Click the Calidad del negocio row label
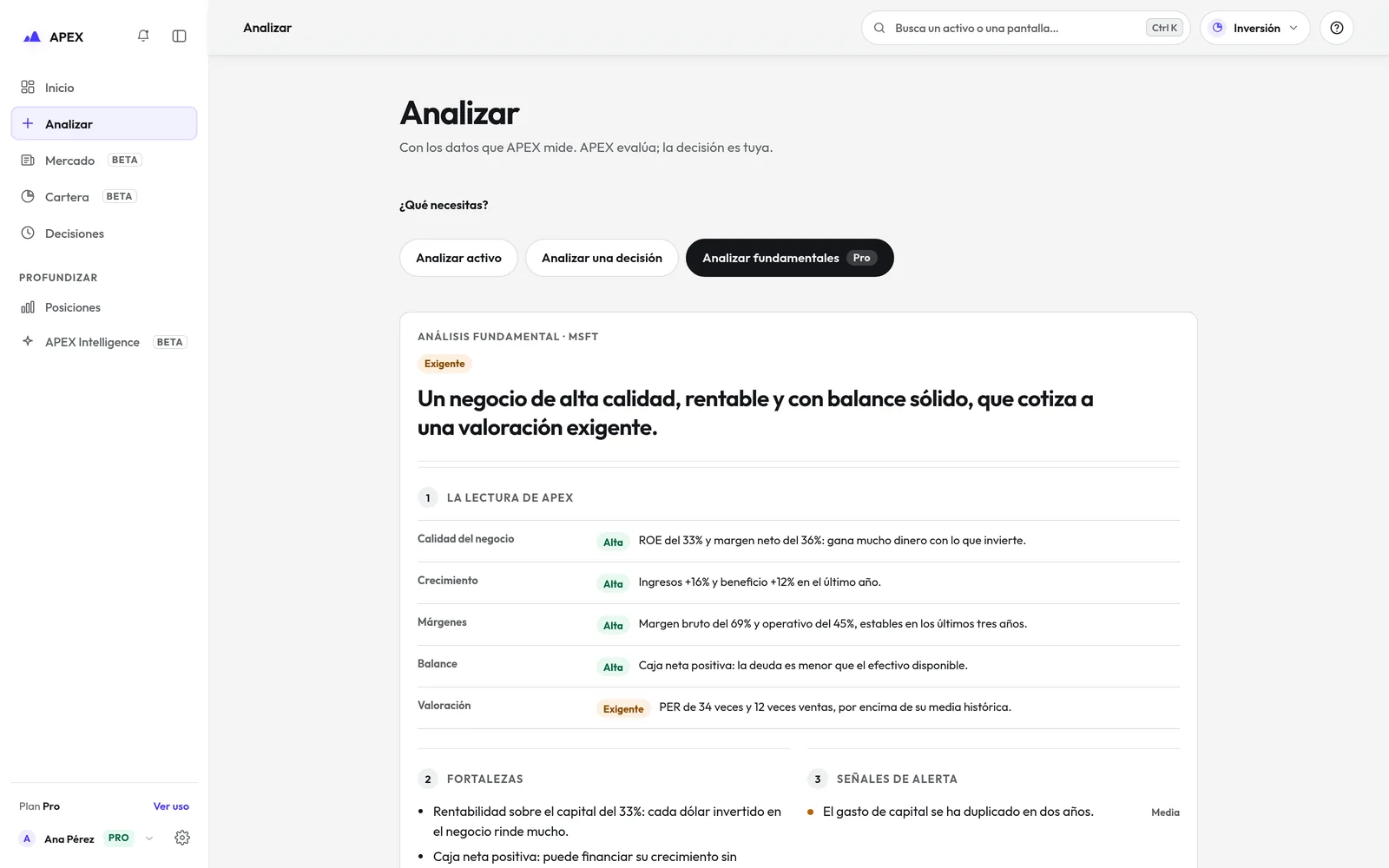The image size is (1389, 868). click(x=465, y=539)
